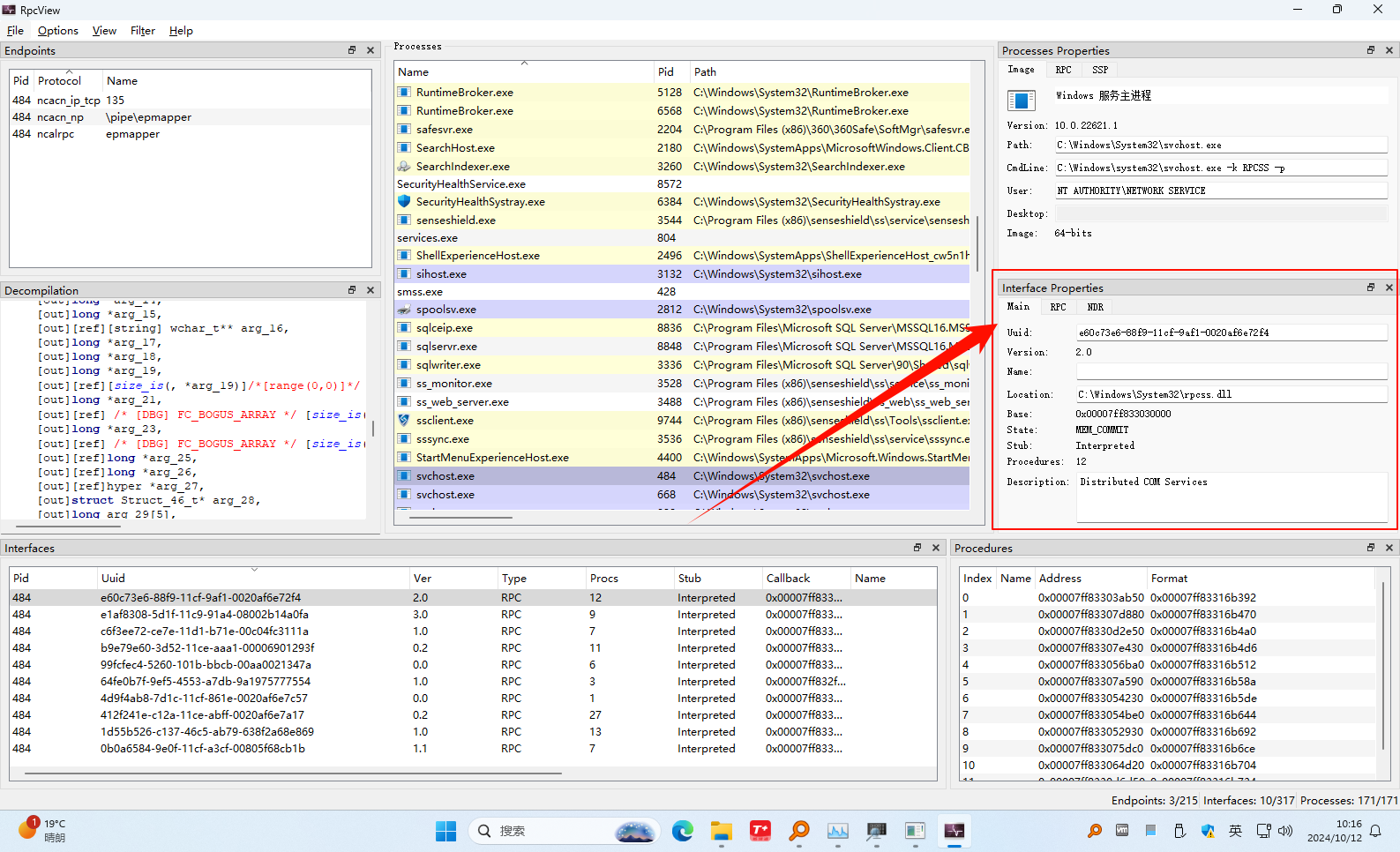
Task: Switch to NDR tab in Interface Properties
Action: 1095,307
